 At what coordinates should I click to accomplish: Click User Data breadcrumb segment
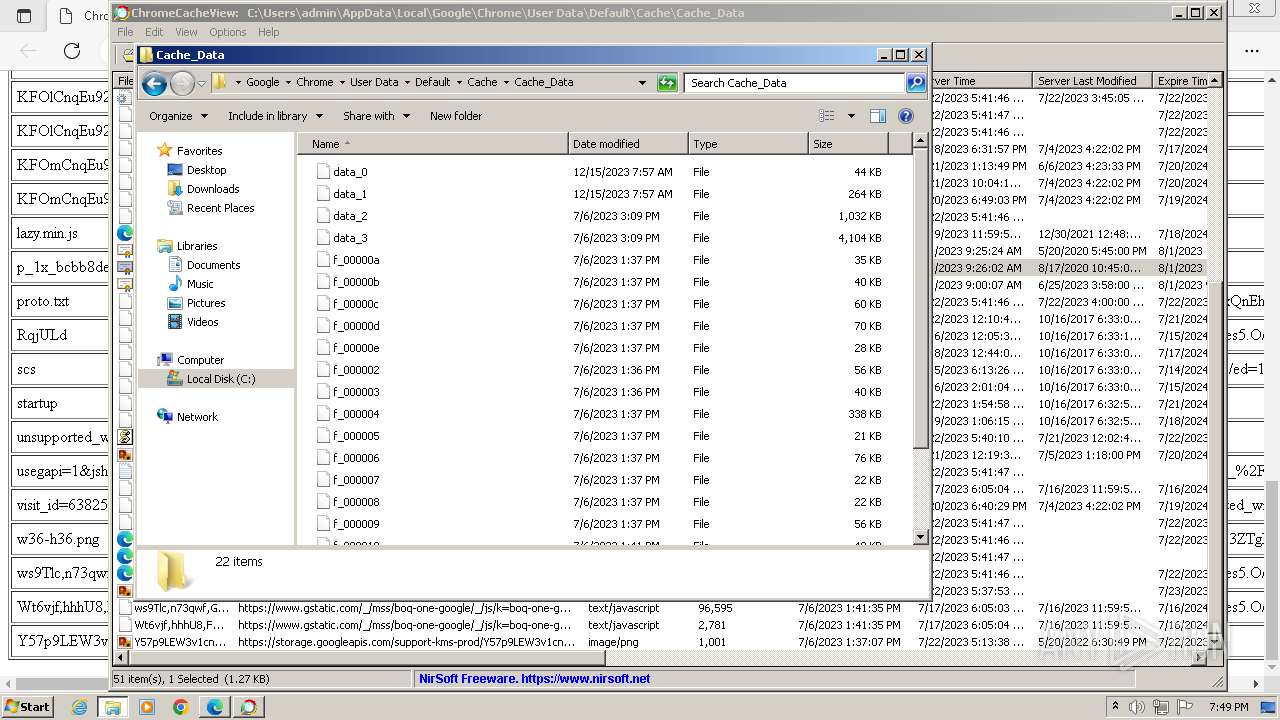tap(374, 82)
